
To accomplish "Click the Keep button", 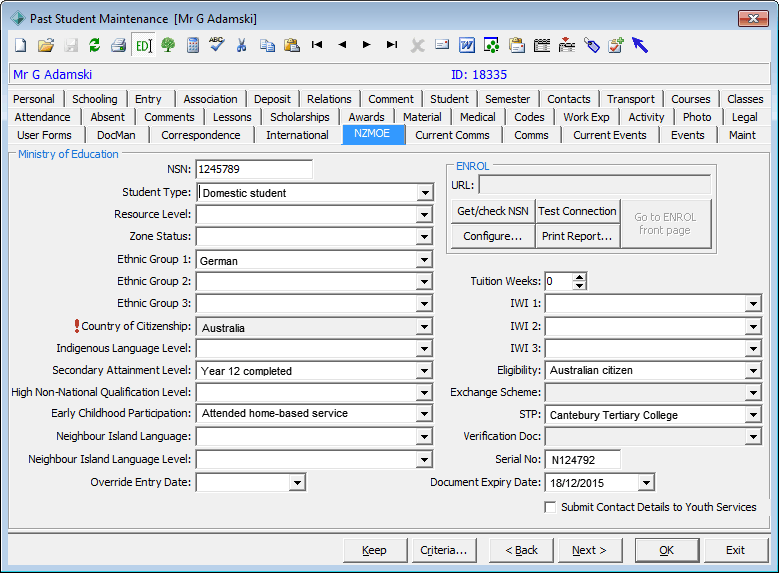I will pos(375,550).
